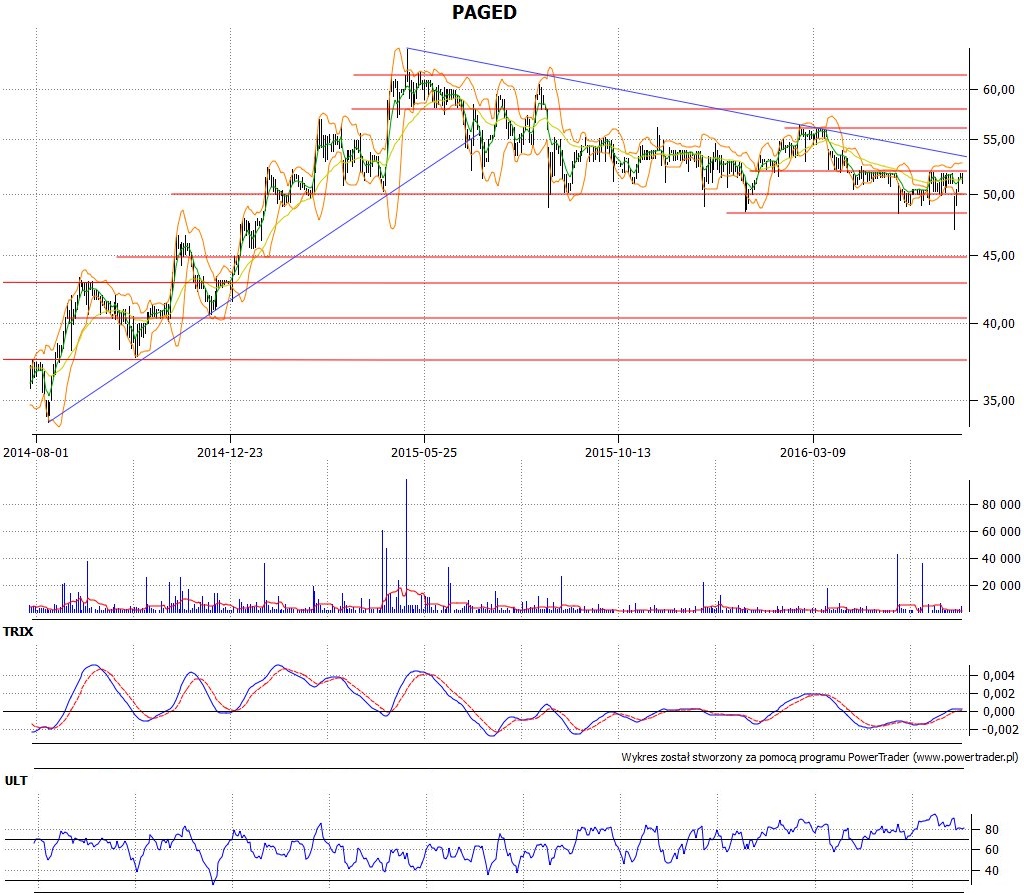This screenshot has height=895, width=1024.
Task: Click the 2014-08-01 date label
Action: [x=36, y=452]
